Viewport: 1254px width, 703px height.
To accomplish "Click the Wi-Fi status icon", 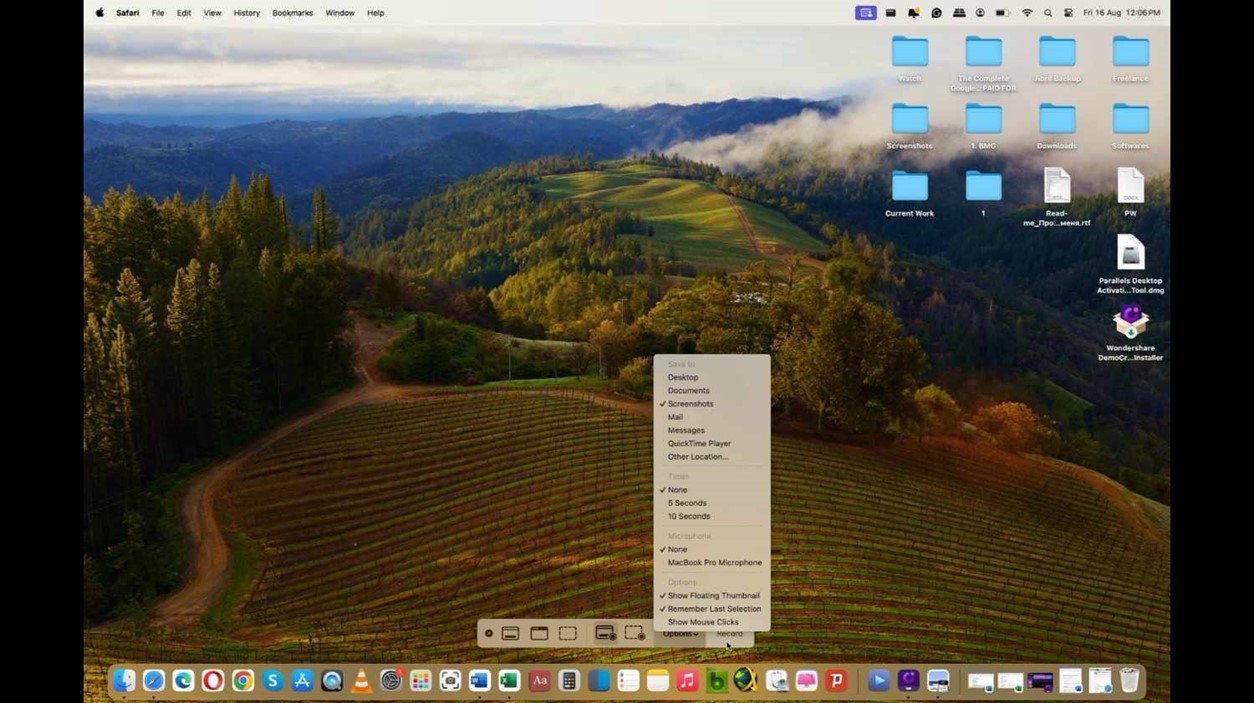I will [1027, 13].
